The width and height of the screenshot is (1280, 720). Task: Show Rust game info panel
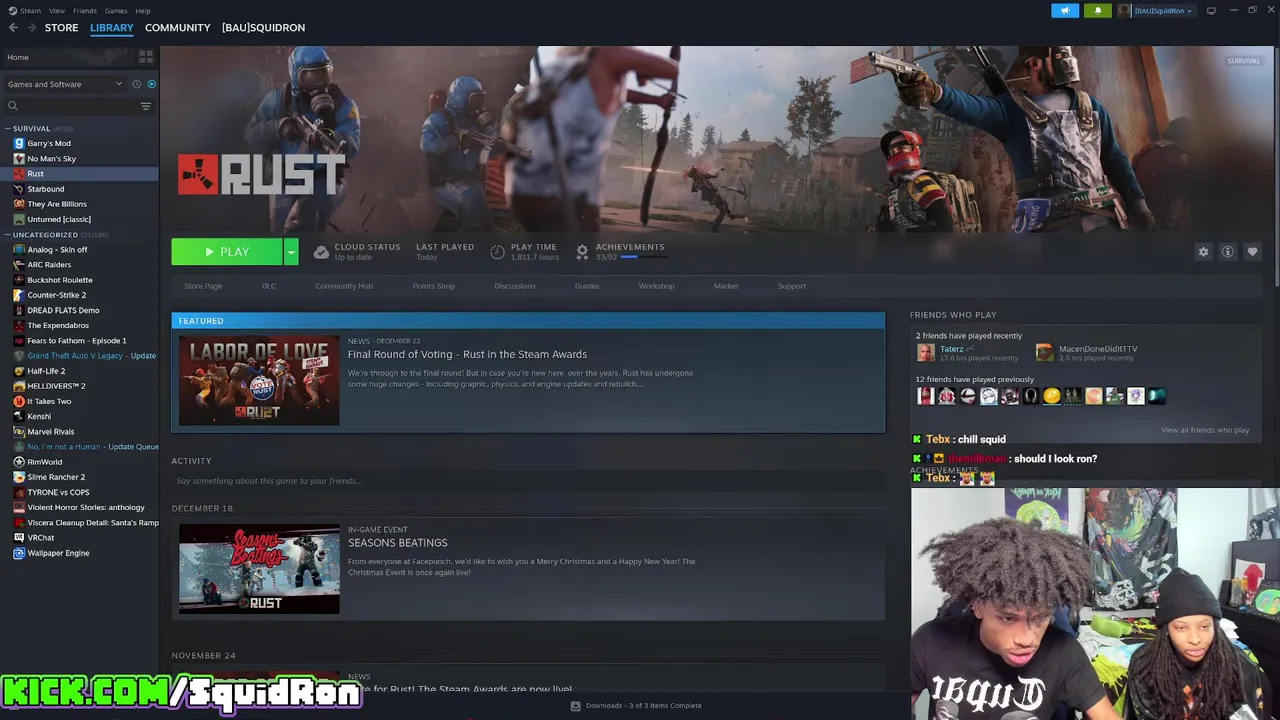(1228, 252)
